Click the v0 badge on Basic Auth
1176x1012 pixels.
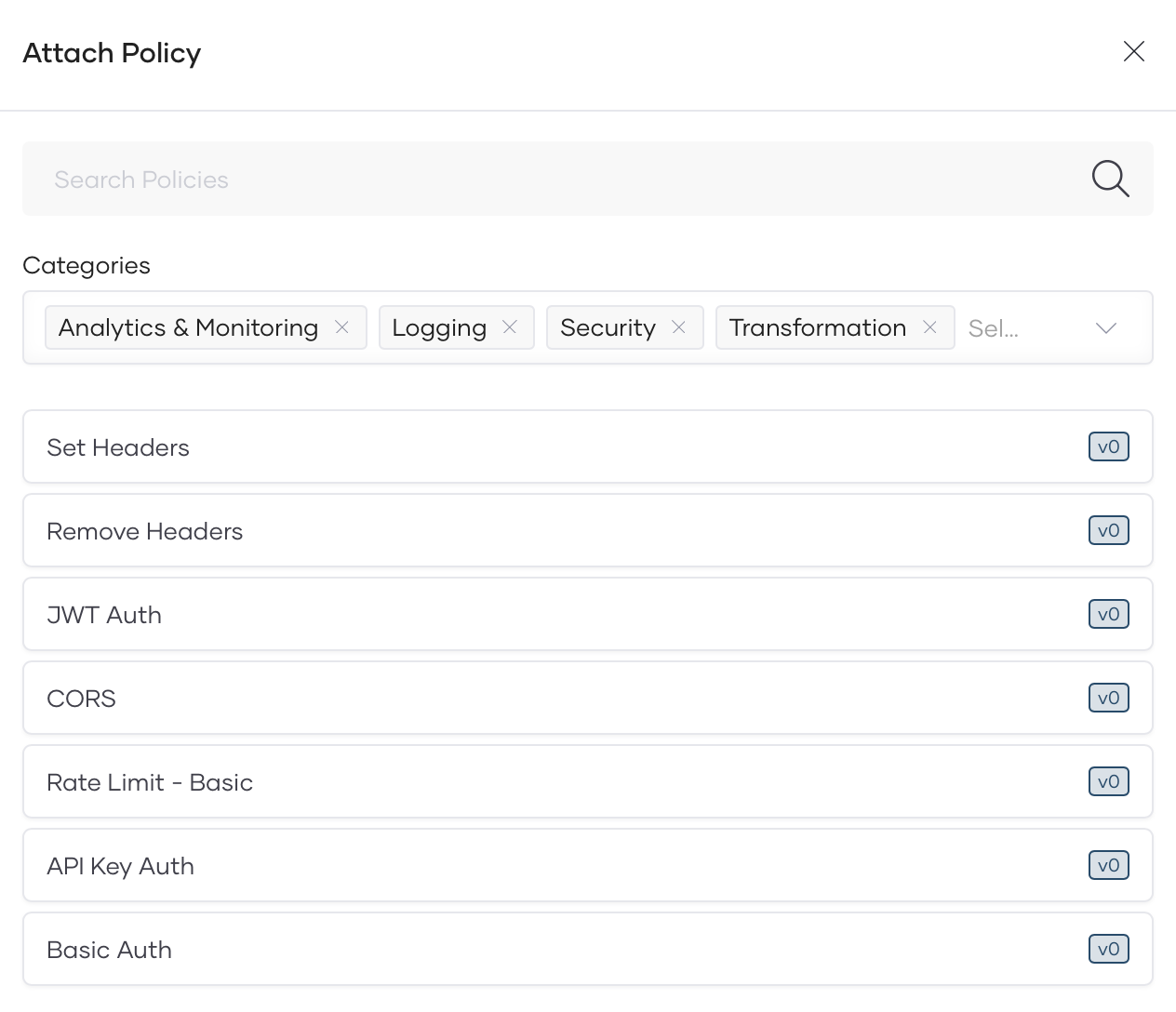(1108, 950)
